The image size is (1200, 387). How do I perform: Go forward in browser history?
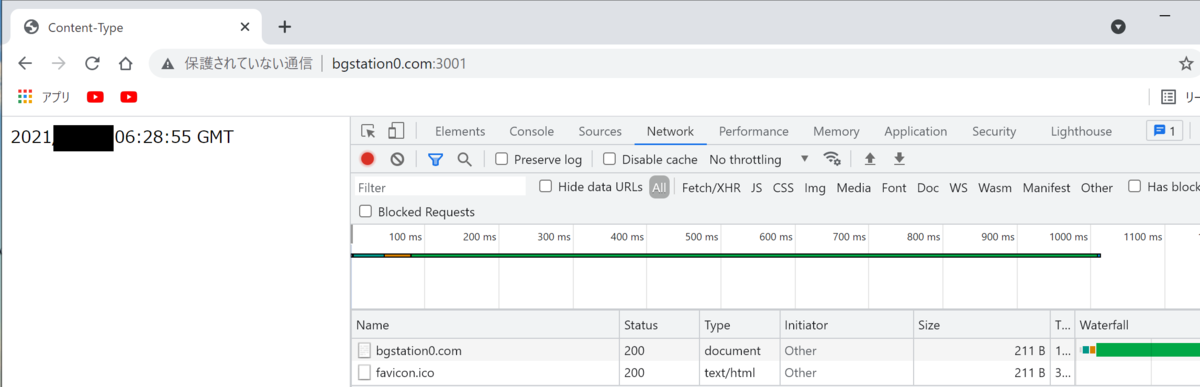pyautogui.click(x=59, y=63)
